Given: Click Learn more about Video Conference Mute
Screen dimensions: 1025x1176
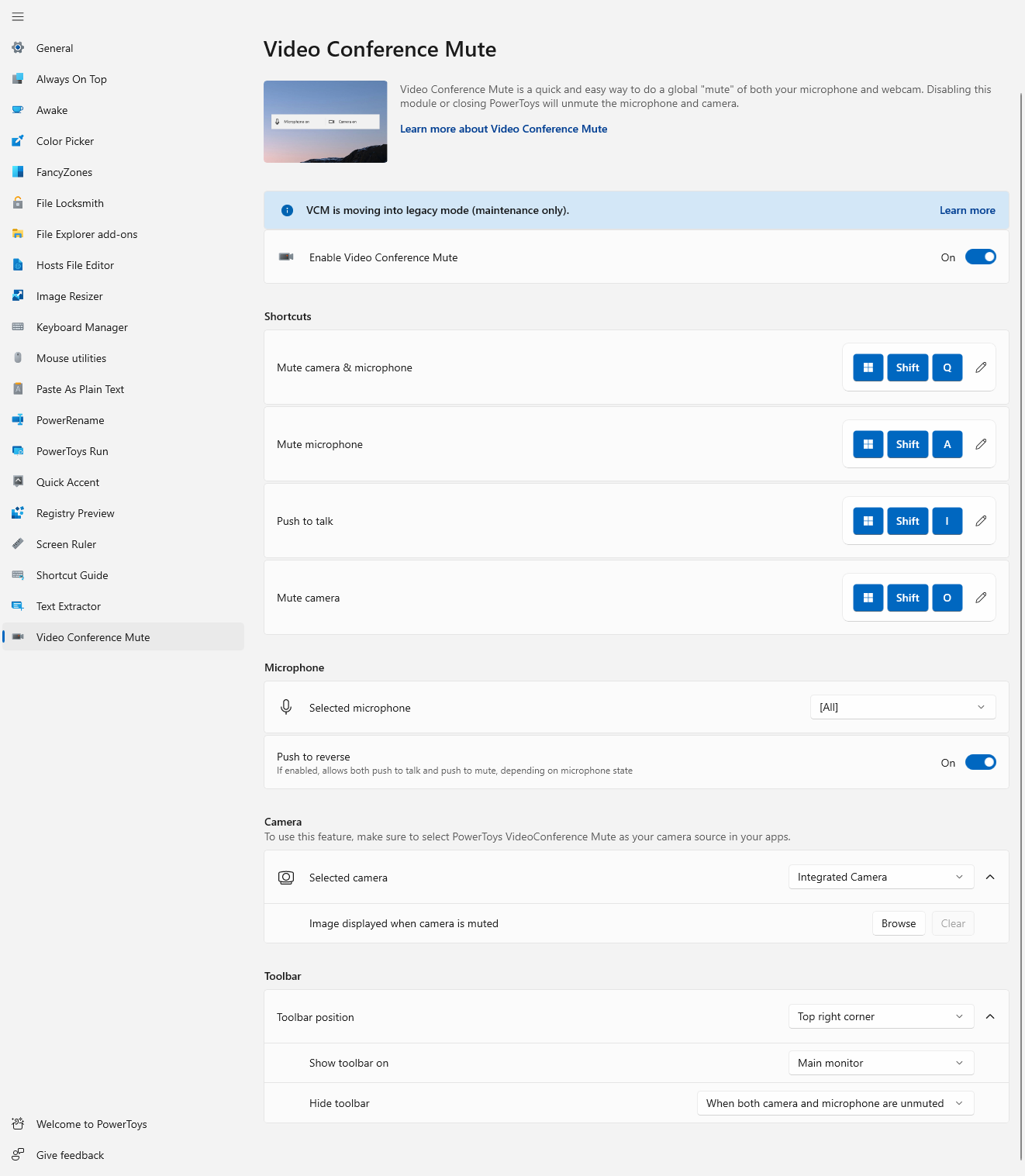Looking at the screenshot, I should click(x=503, y=129).
